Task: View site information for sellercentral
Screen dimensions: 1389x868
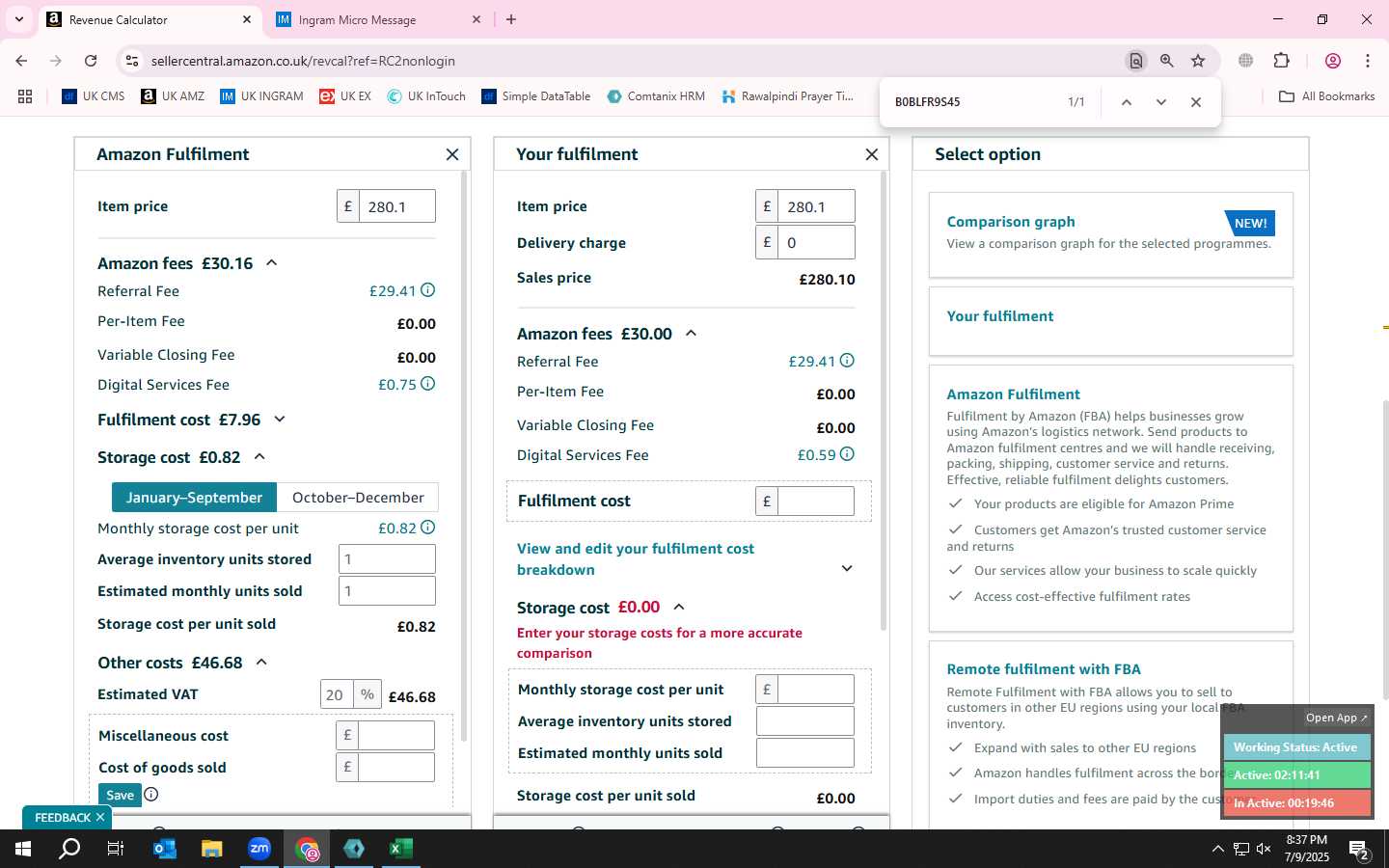Action: point(132,61)
